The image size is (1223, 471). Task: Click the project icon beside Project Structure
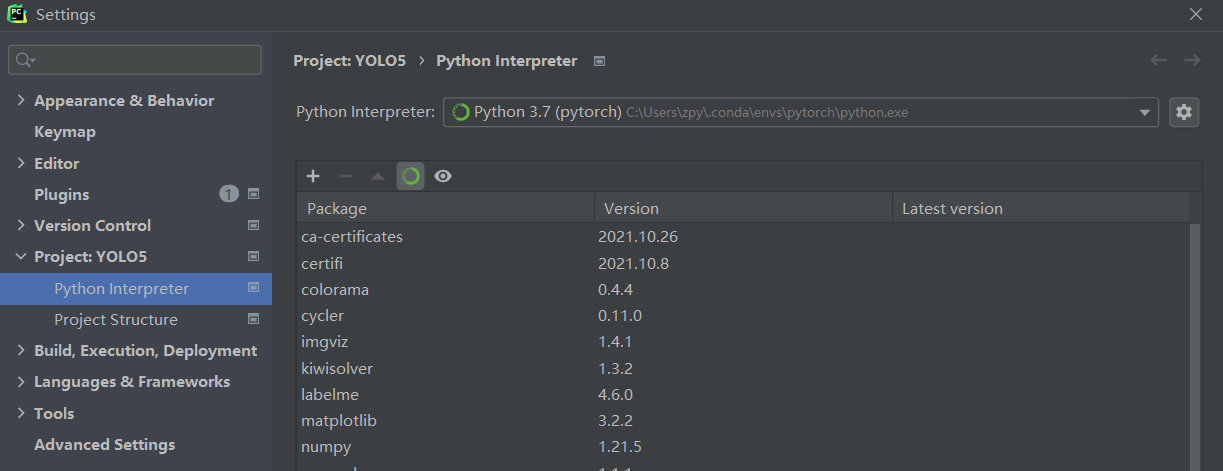253,319
